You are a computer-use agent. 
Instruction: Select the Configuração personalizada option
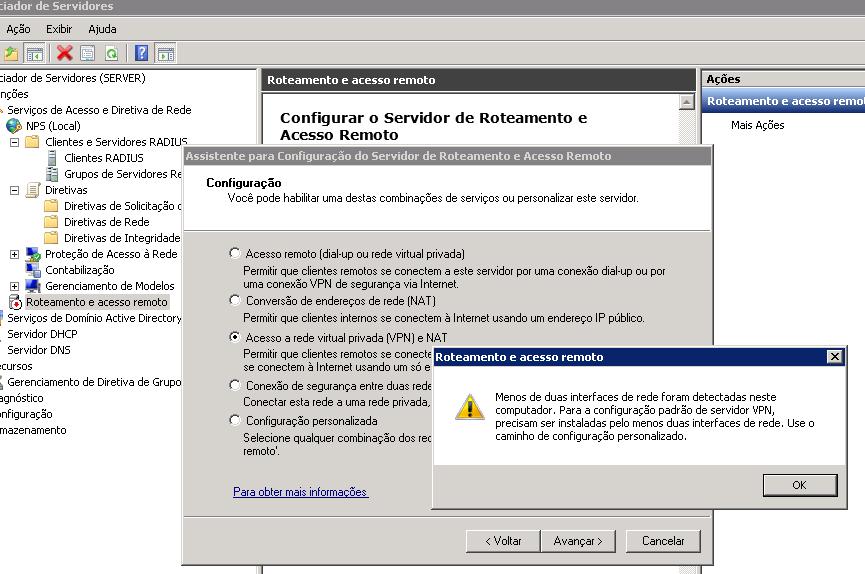click(235, 421)
